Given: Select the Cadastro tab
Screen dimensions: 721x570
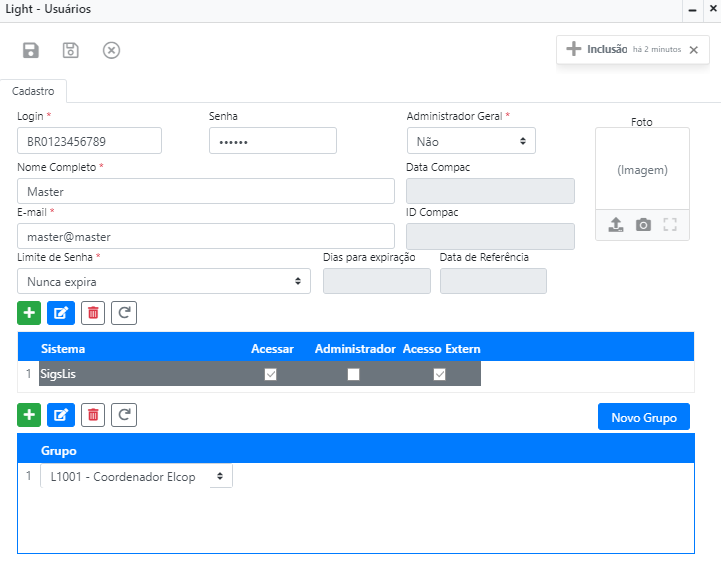Looking at the screenshot, I should coord(33,91).
